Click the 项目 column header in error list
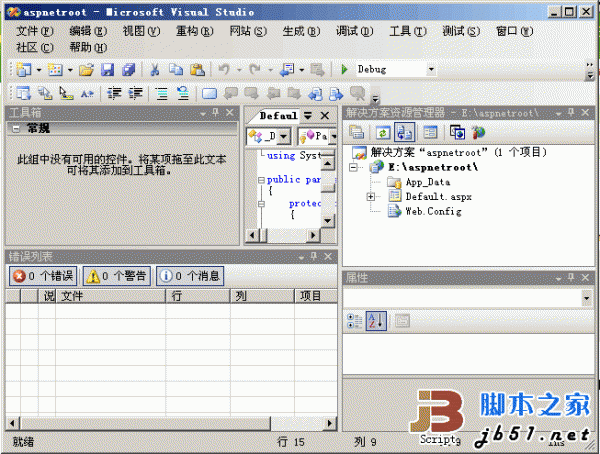Viewport: 600px width, 454px height. [x=316, y=296]
